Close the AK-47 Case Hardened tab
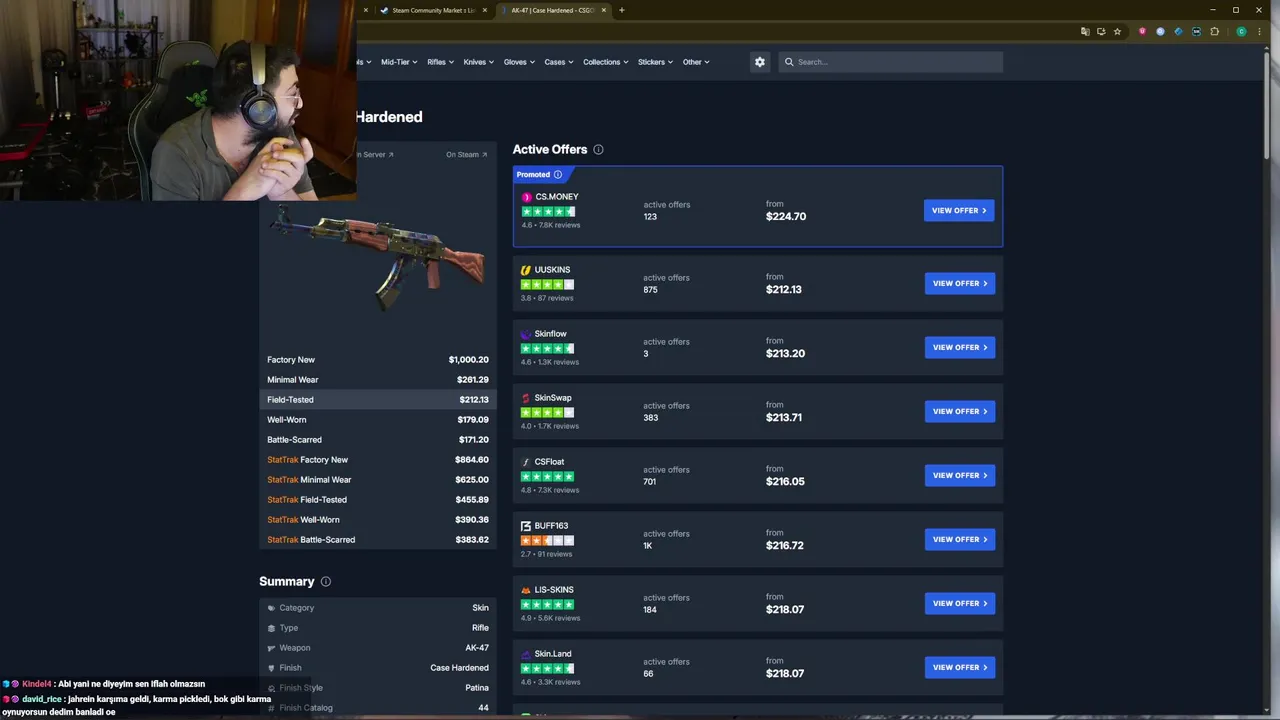This screenshot has height=720, width=1280. click(604, 10)
